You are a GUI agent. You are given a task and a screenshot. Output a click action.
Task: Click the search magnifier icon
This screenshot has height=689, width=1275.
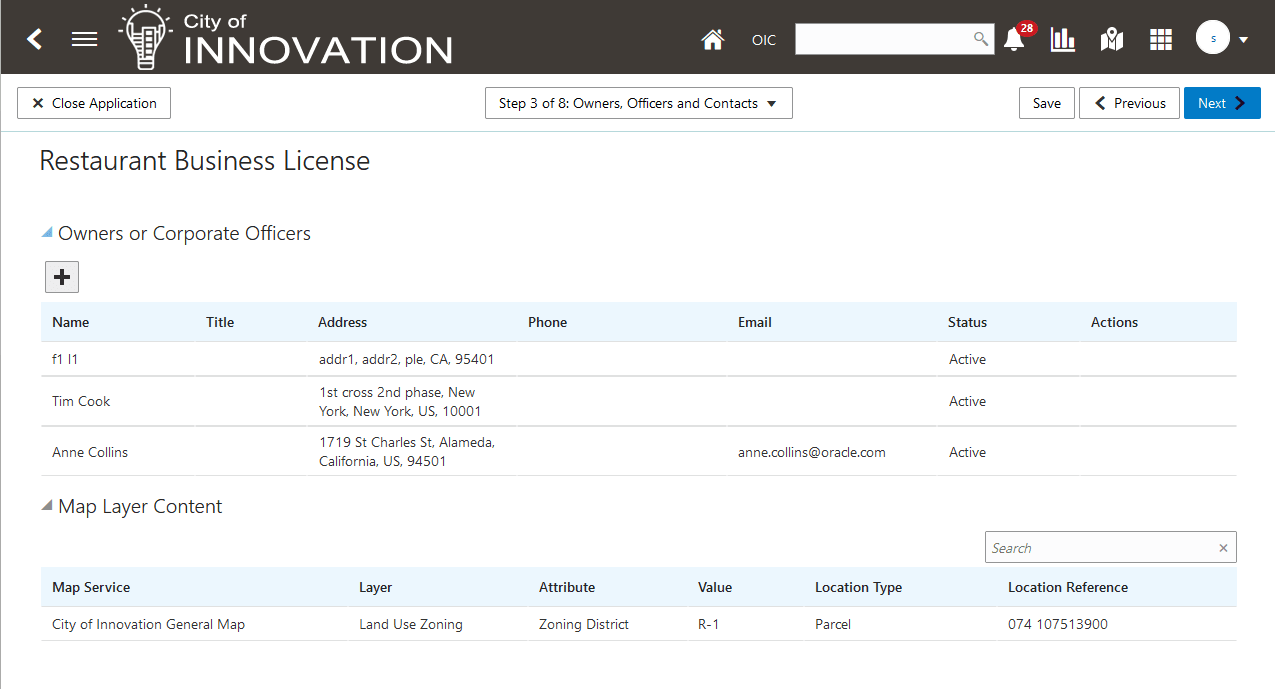tap(981, 39)
